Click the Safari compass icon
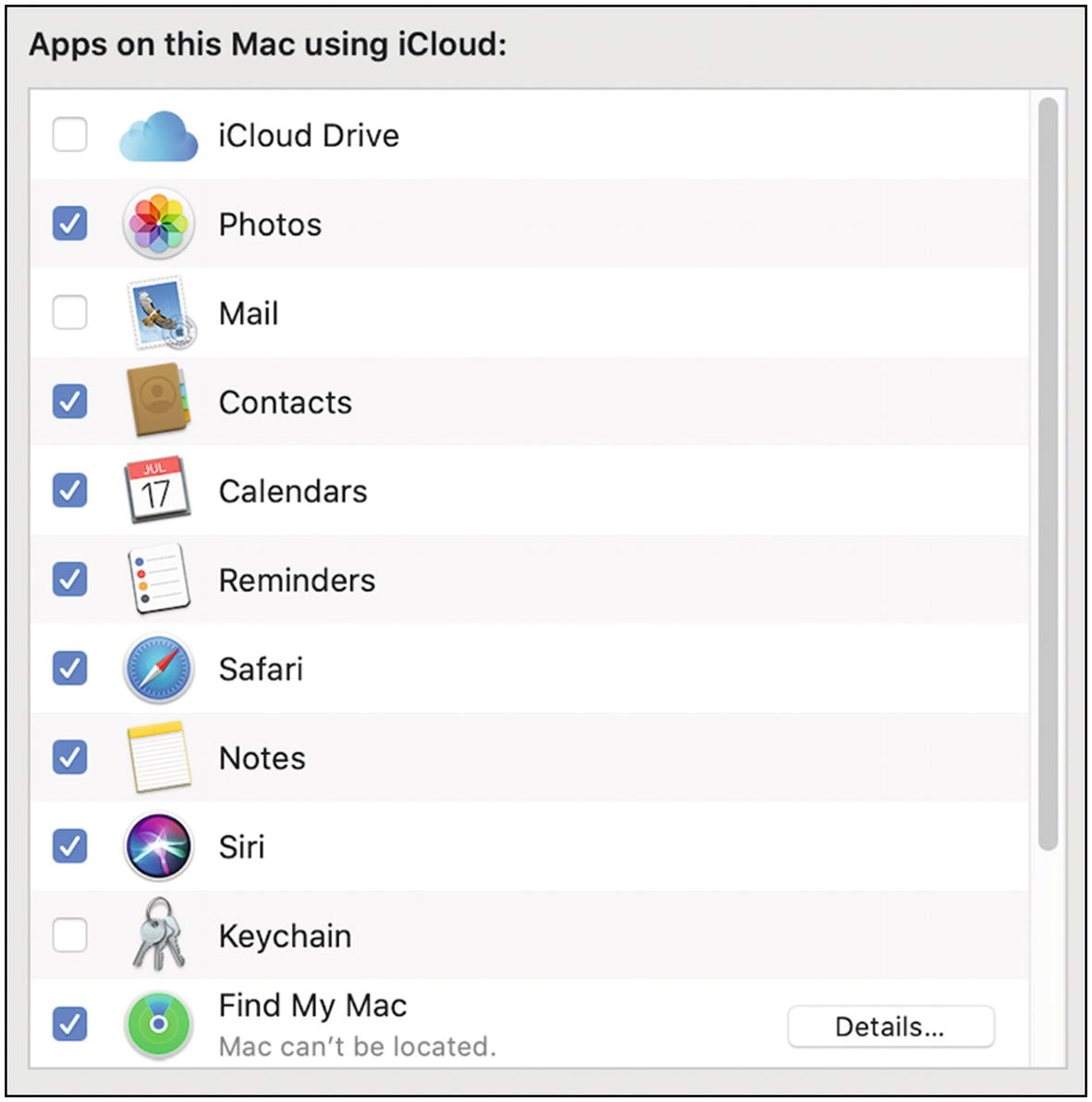The width and height of the screenshot is (1092, 1102). [158, 668]
